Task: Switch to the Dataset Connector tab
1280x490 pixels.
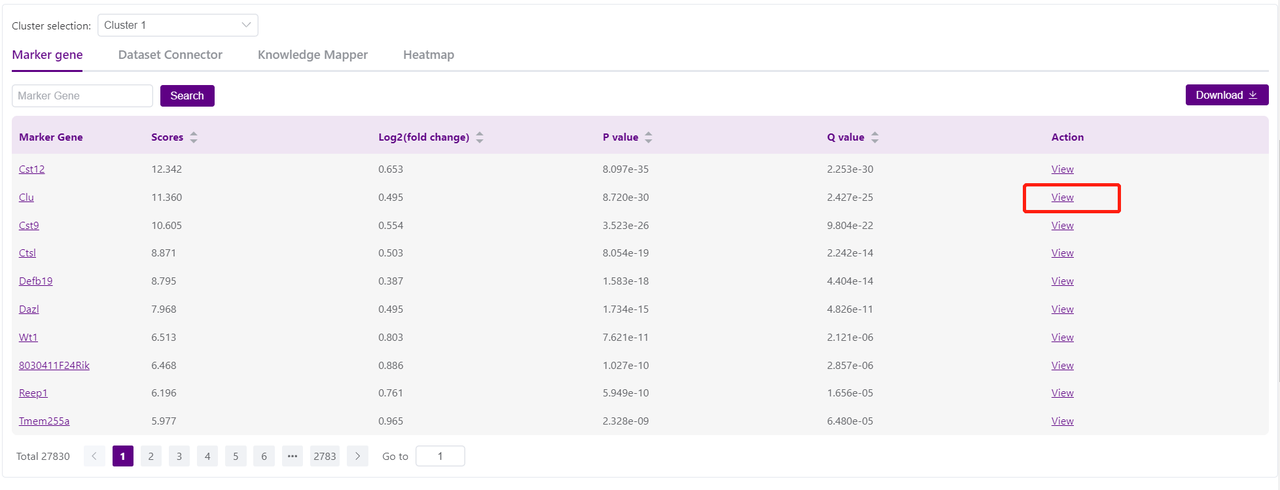Action: pos(170,55)
